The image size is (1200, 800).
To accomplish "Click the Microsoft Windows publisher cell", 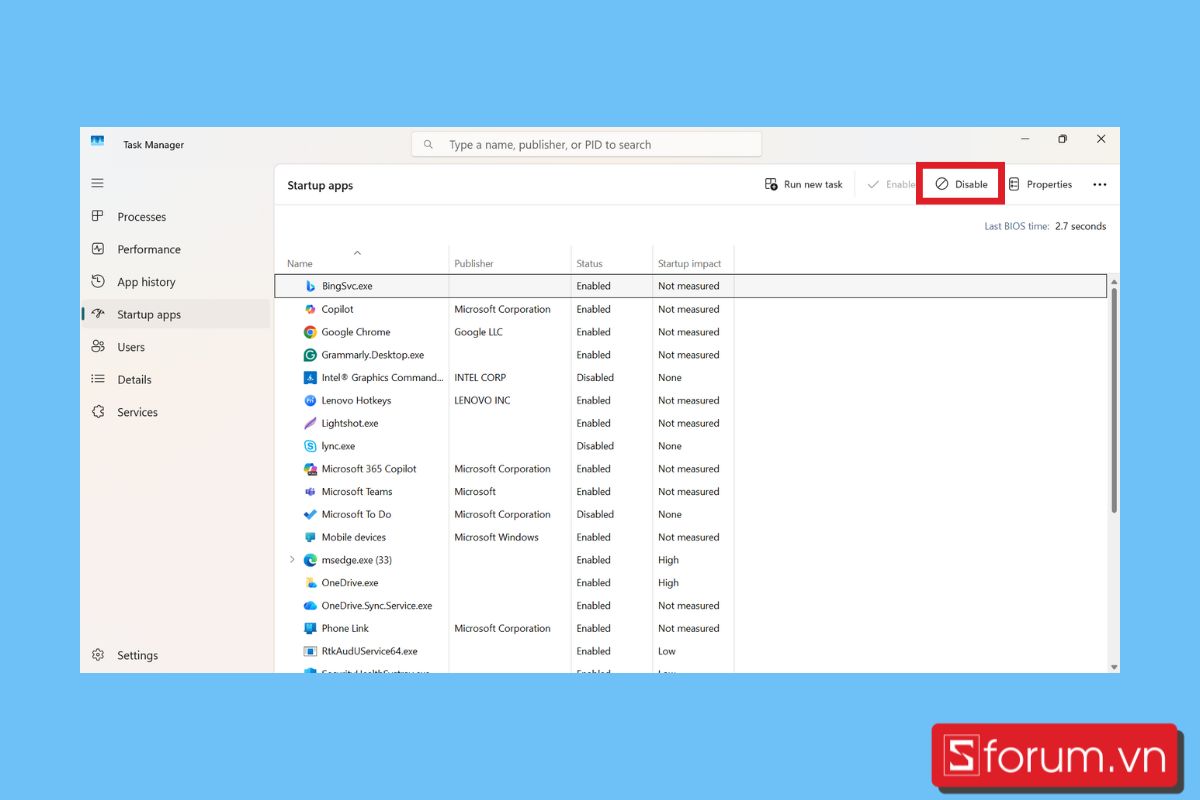I will pyautogui.click(x=496, y=537).
